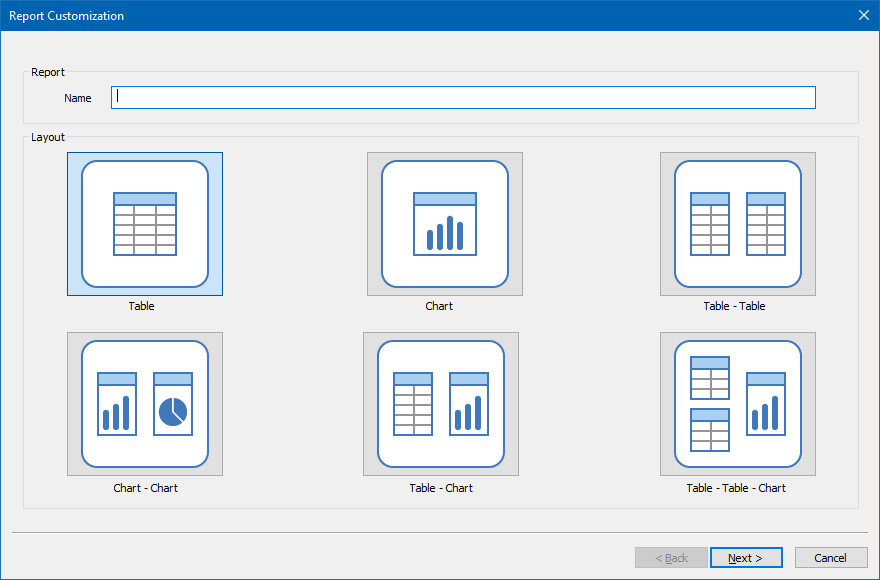This screenshot has height=580, width=880.
Task: Click the "Chart - Chart" caption
Action: (145, 488)
